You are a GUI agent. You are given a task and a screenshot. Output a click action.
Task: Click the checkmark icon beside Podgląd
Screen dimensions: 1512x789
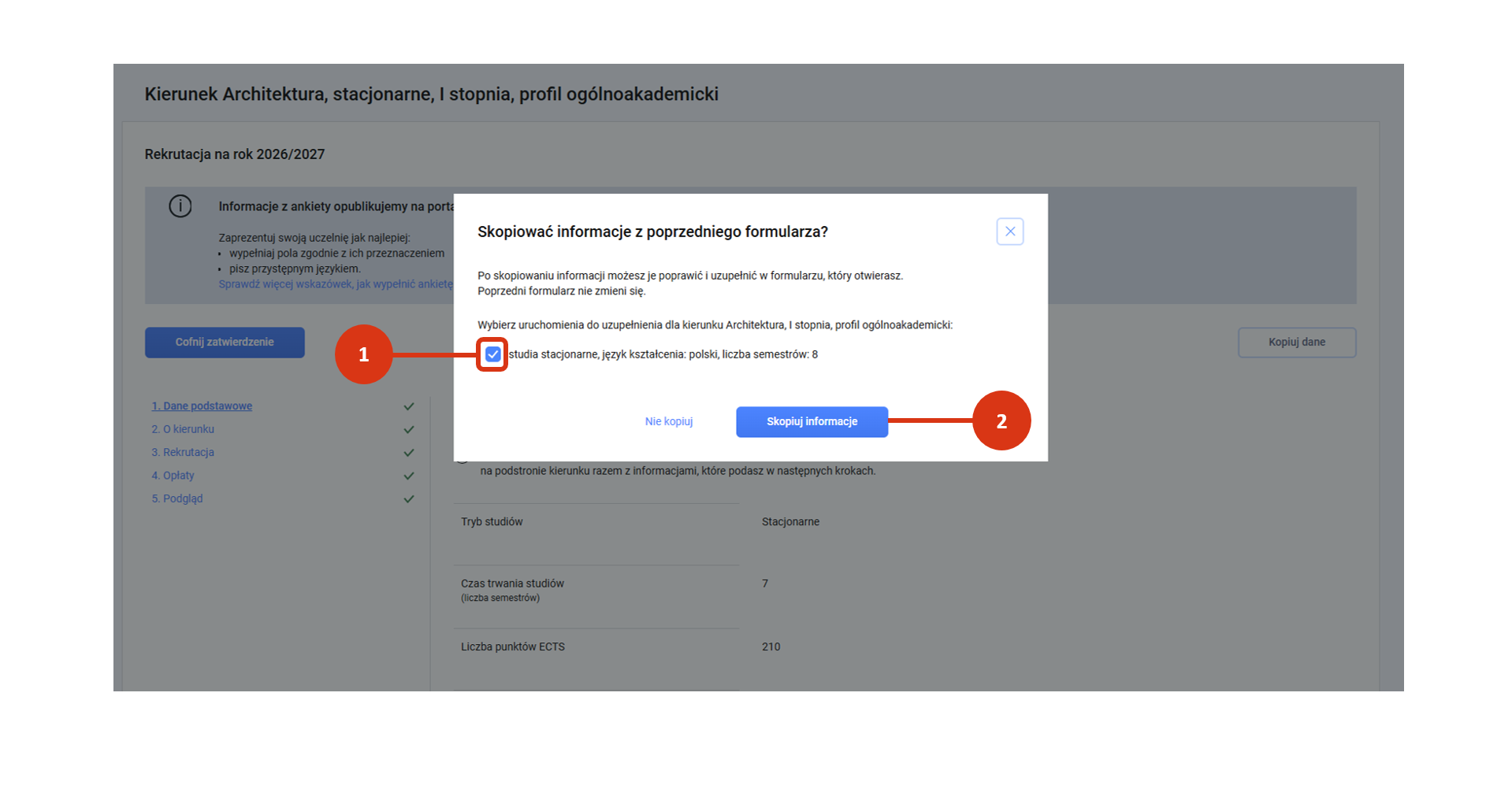click(409, 499)
